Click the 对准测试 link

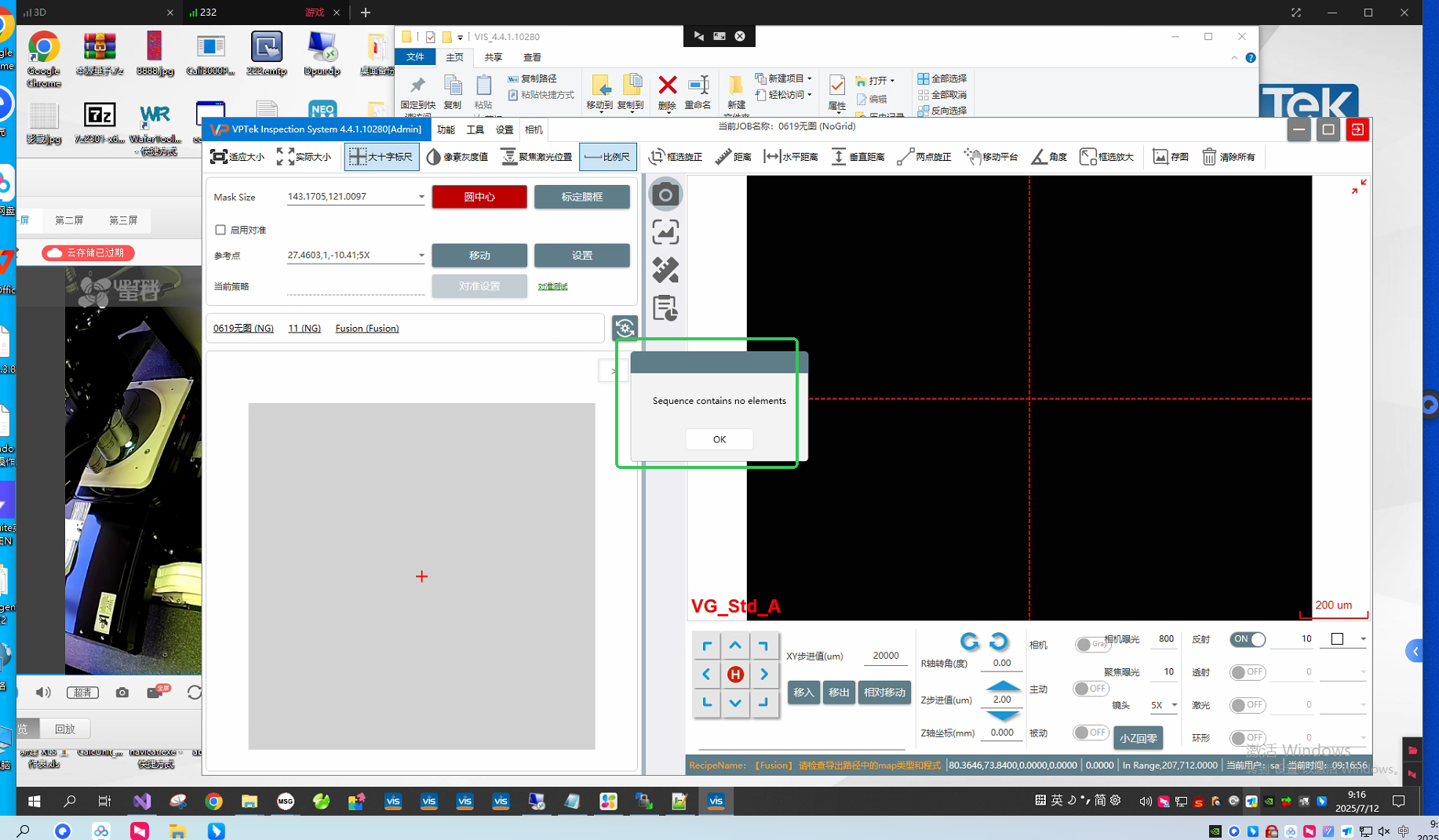552,286
